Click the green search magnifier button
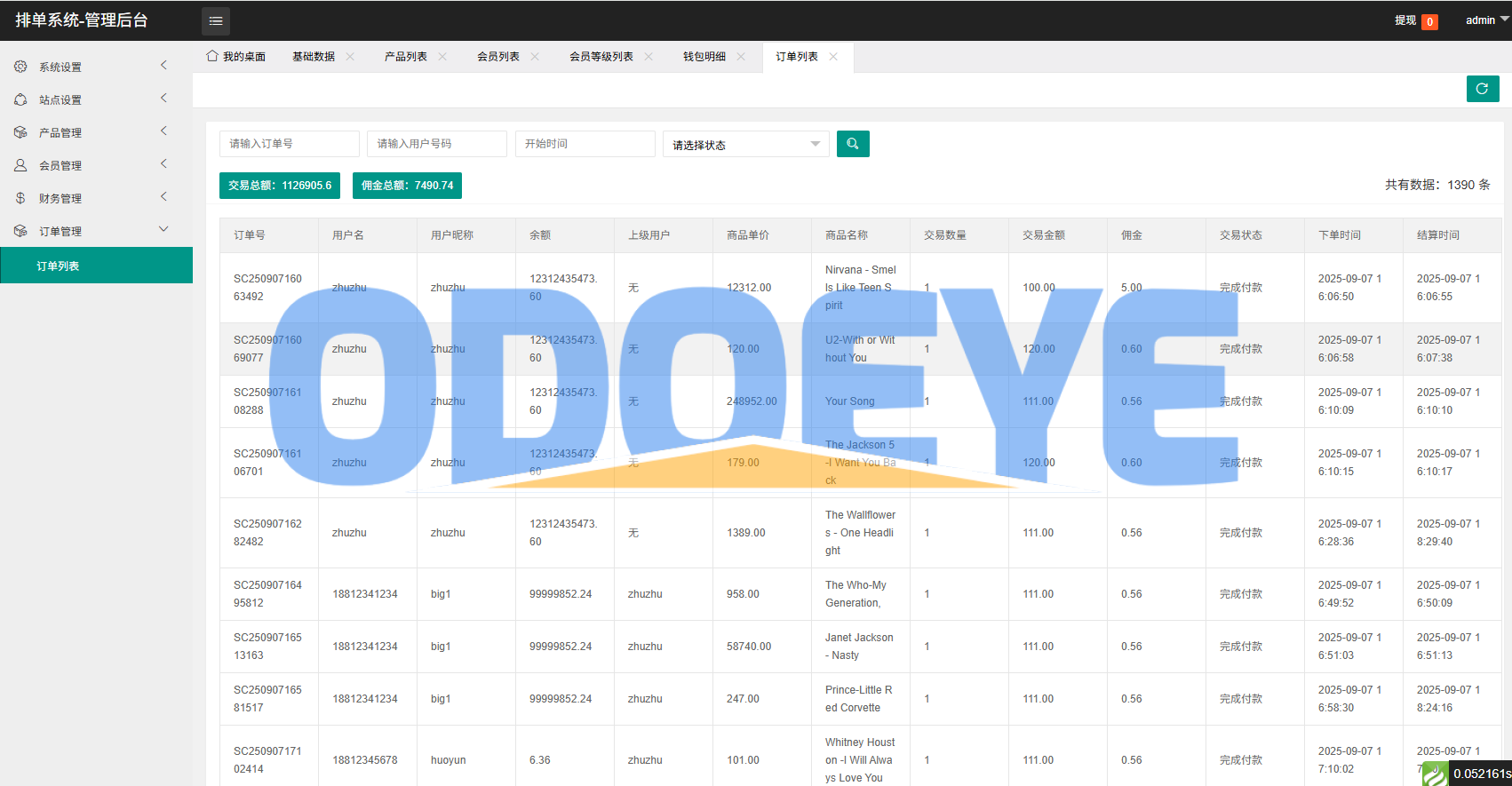Image resolution: width=1512 pixels, height=786 pixels. tap(853, 144)
